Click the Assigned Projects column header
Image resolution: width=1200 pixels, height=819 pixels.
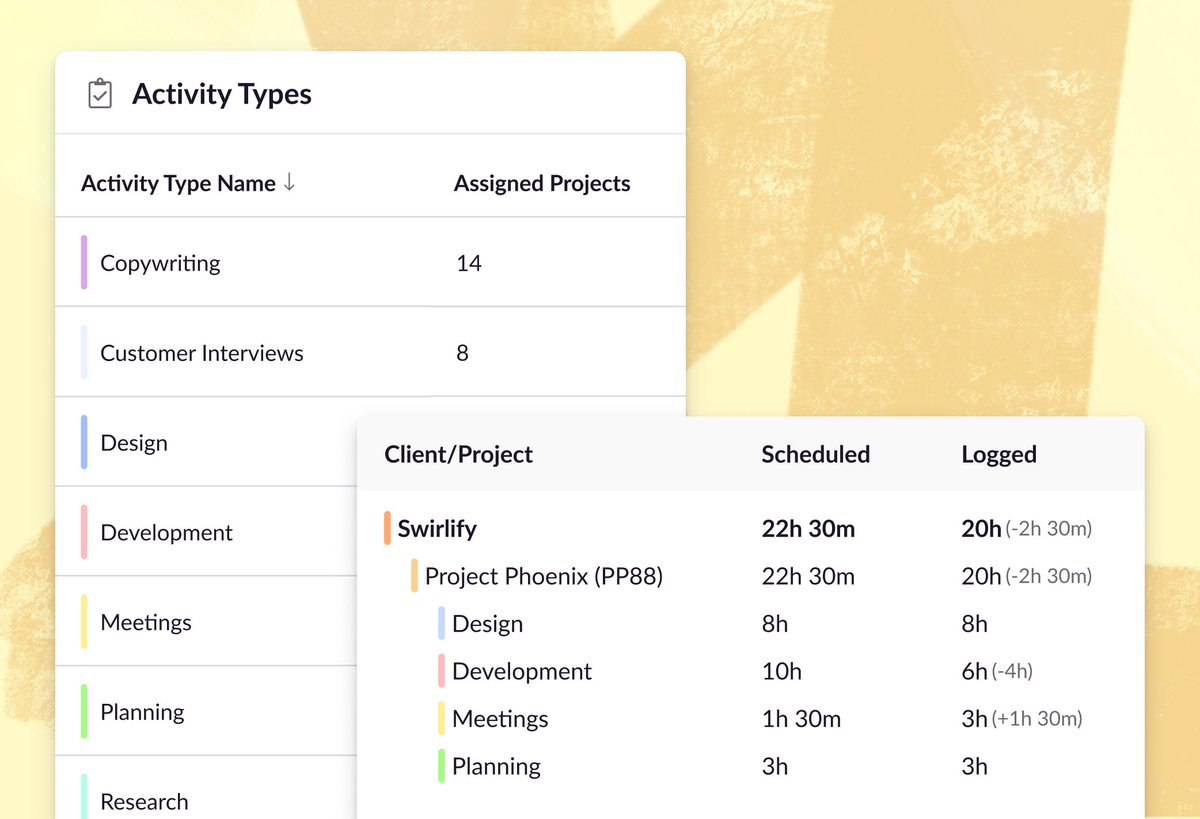[x=542, y=183]
